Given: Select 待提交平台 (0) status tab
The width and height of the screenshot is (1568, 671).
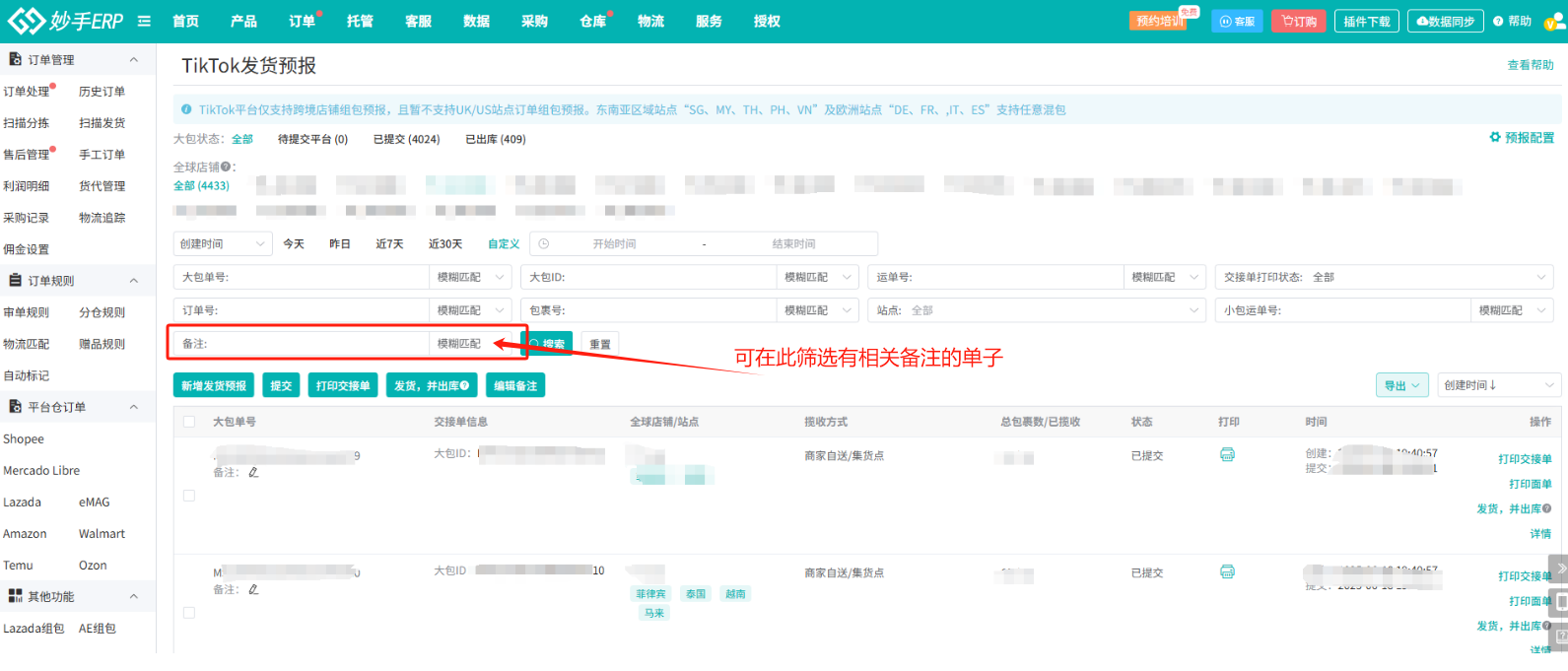Looking at the screenshot, I should coord(312,139).
